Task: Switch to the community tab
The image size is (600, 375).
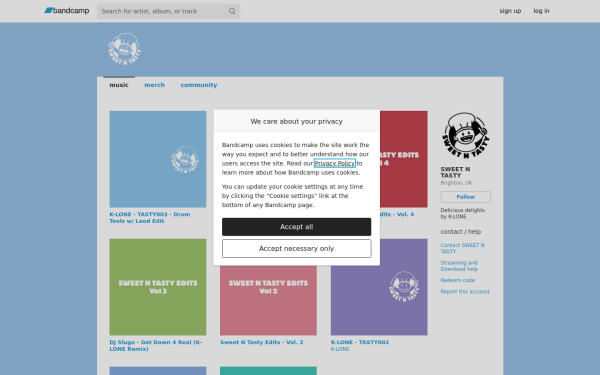Action: point(199,85)
